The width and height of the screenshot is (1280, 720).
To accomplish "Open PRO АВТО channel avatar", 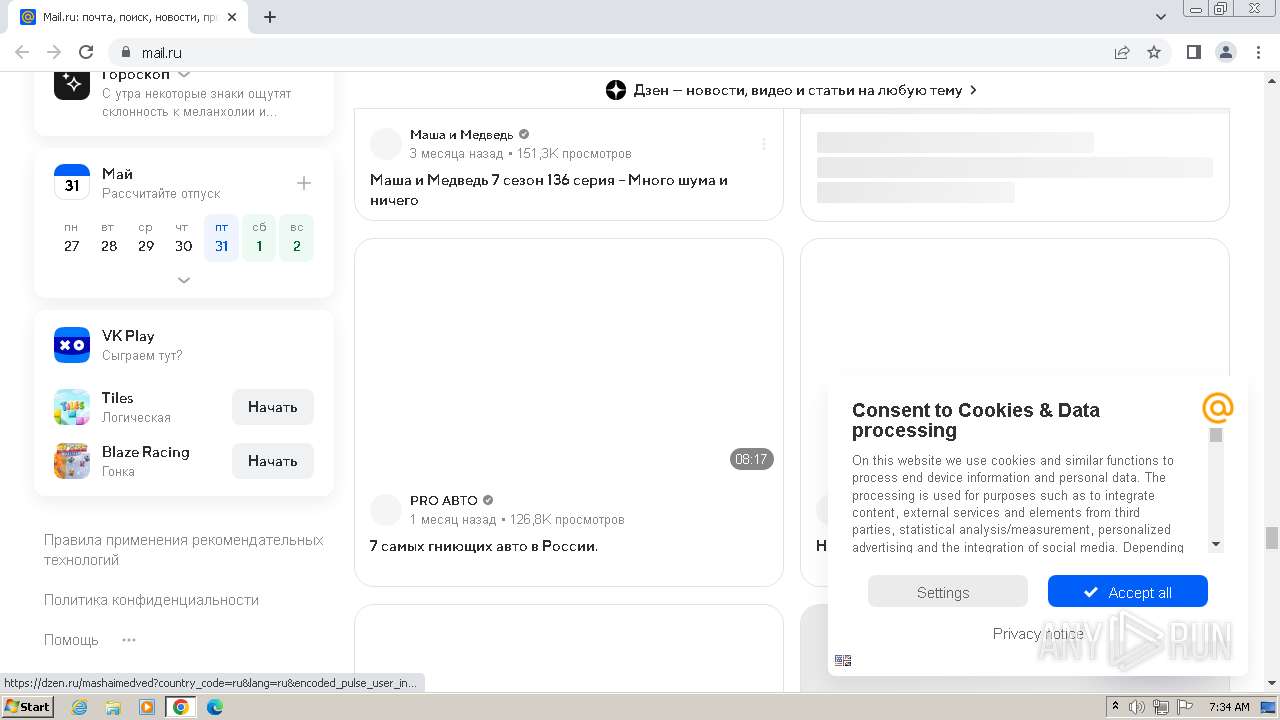I will 386,510.
